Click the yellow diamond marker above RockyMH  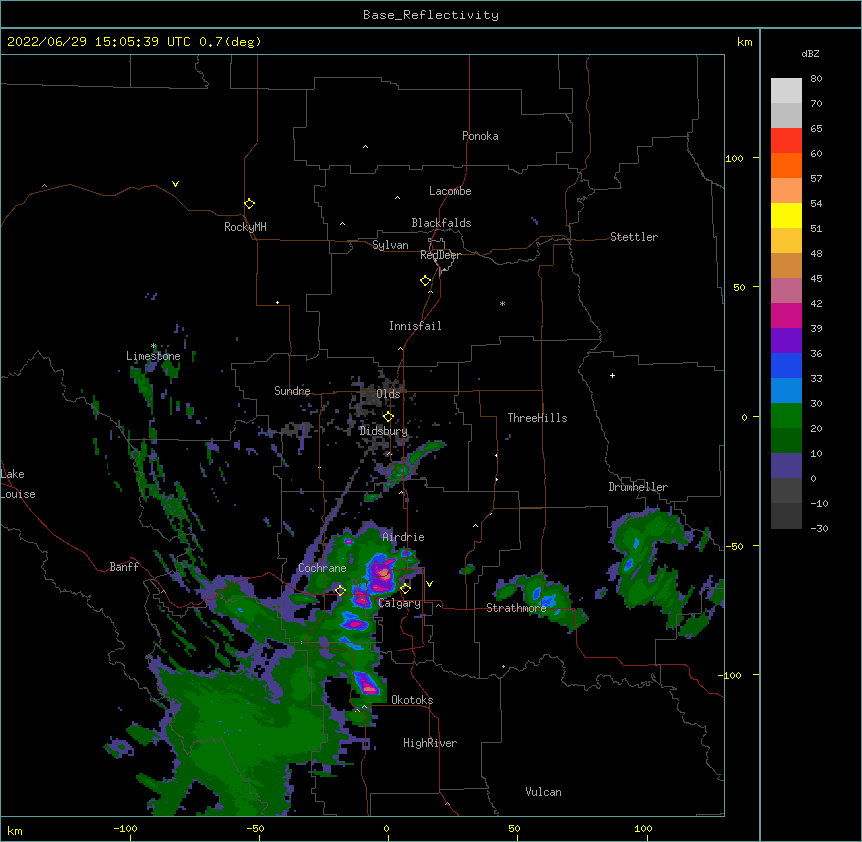[250, 204]
